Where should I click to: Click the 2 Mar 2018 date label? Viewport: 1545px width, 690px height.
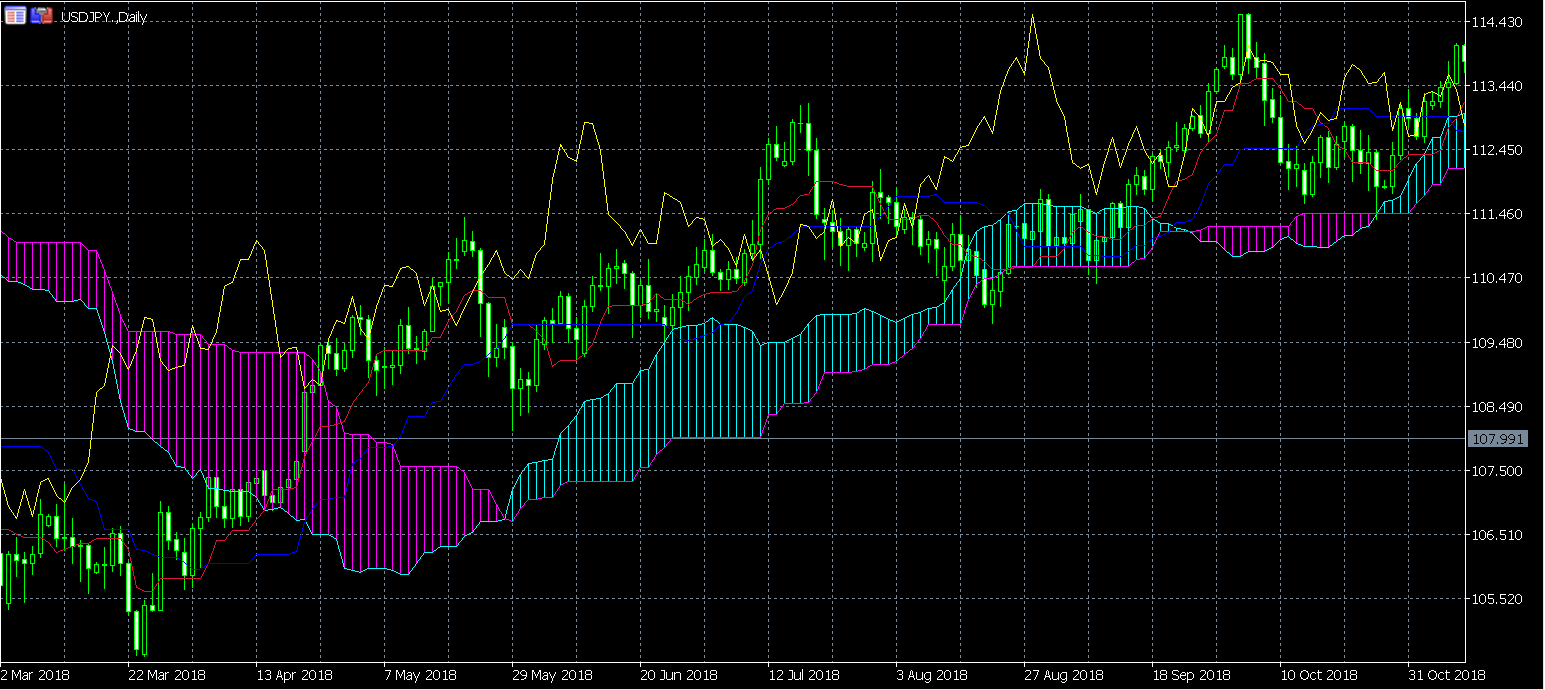click(x=36, y=675)
